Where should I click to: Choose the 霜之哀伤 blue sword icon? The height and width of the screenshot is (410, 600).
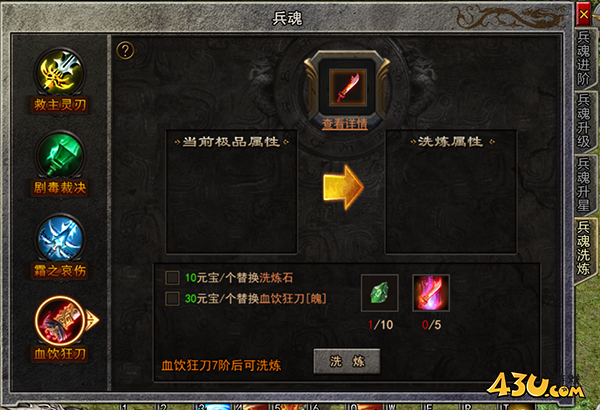point(60,238)
